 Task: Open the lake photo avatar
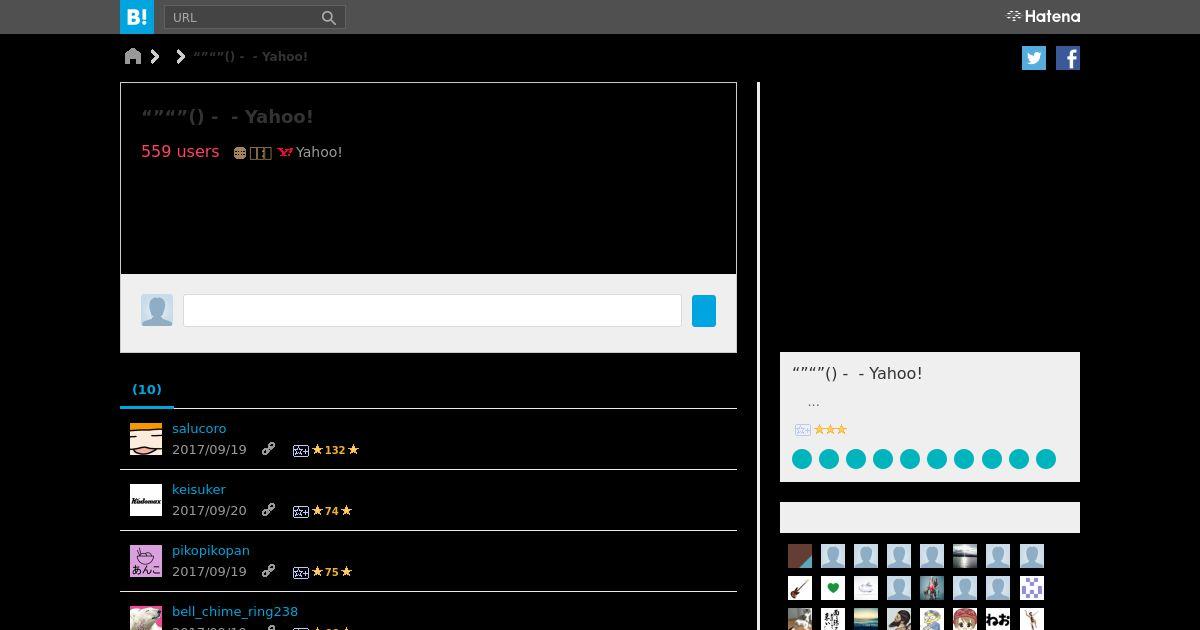tap(965, 556)
